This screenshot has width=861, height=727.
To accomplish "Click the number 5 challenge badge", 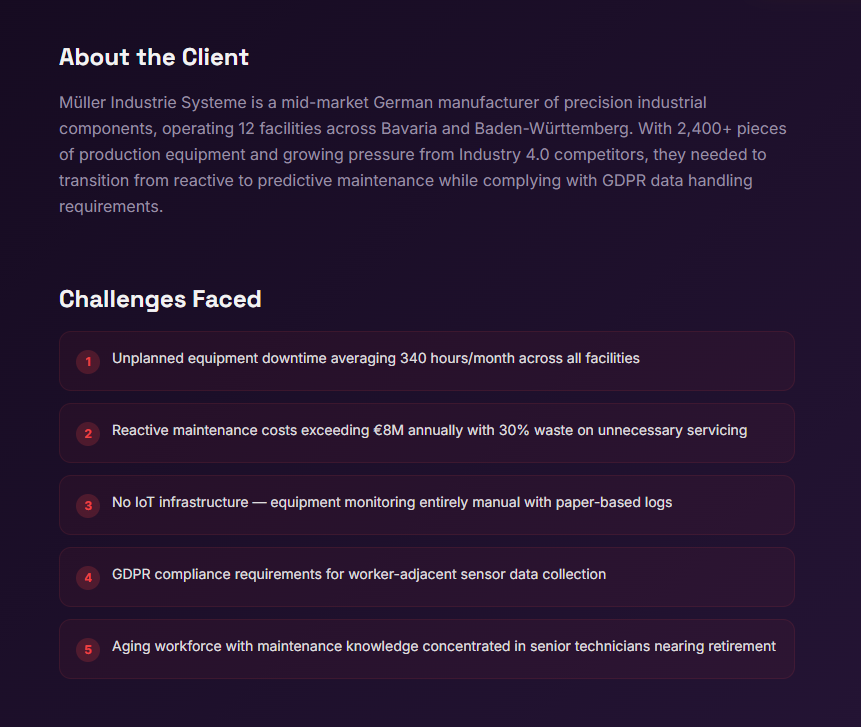I will click(88, 650).
